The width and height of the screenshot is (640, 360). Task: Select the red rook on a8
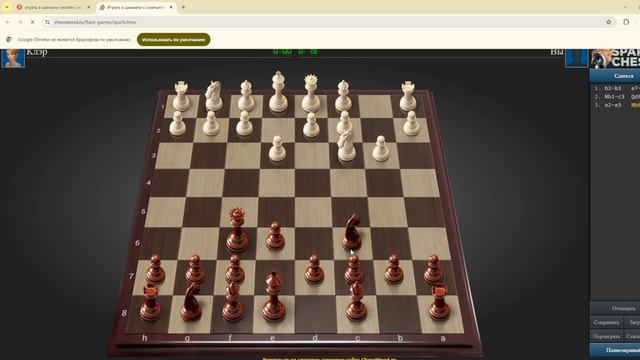click(x=439, y=302)
